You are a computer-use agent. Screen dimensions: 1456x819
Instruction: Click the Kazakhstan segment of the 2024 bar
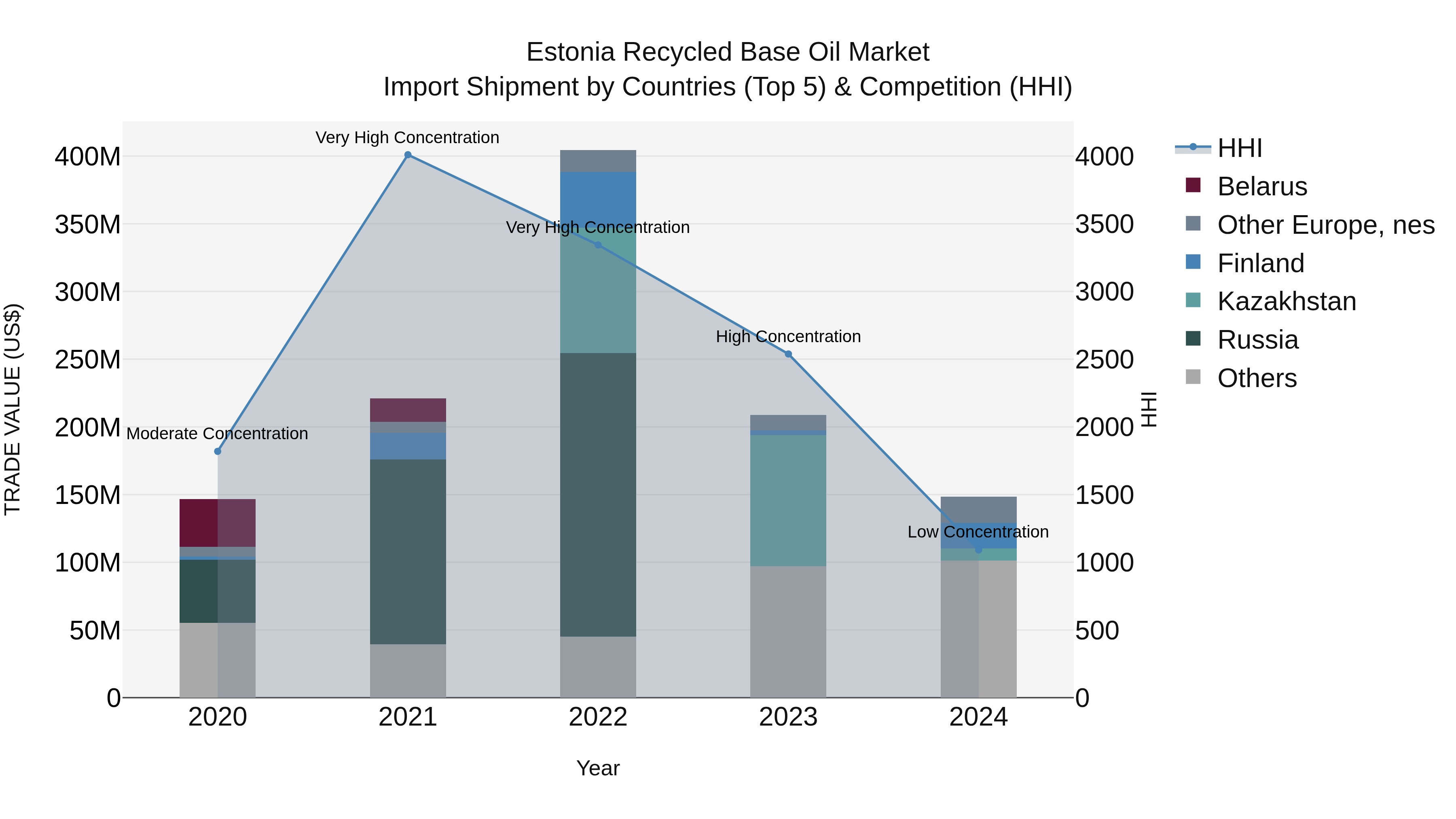point(978,554)
